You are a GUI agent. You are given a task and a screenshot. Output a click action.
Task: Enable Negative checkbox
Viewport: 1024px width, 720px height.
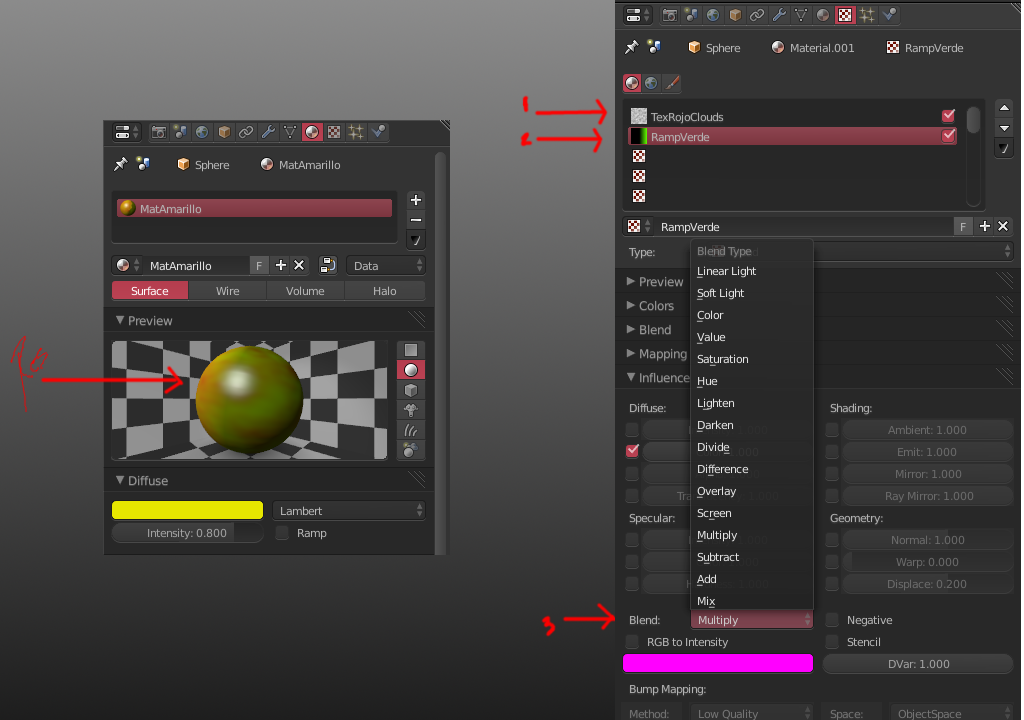point(832,619)
